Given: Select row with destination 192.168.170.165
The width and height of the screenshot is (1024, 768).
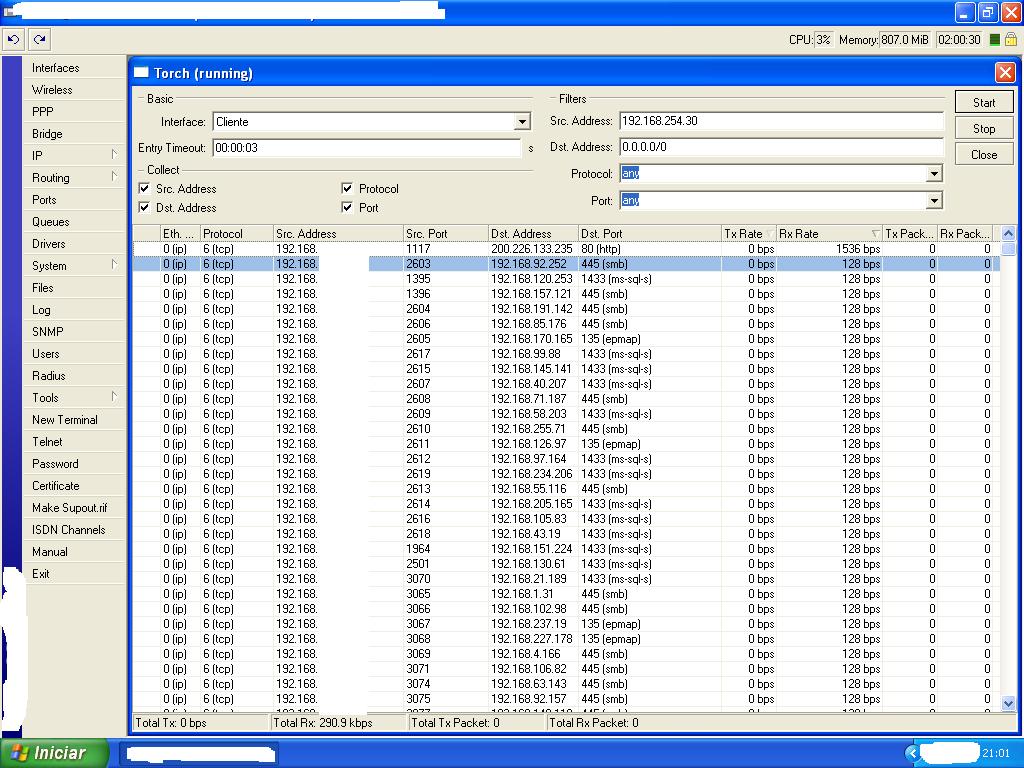Looking at the screenshot, I should click(x=566, y=339).
